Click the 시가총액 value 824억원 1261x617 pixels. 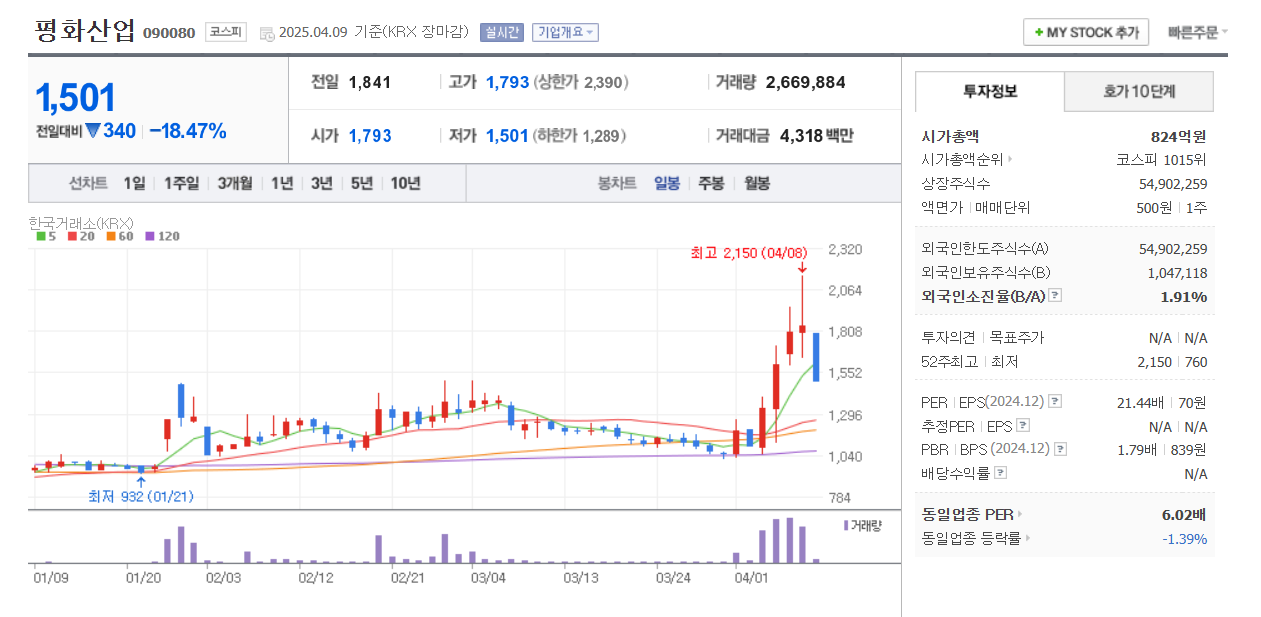pyautogui.click(x=1179, y=136)
